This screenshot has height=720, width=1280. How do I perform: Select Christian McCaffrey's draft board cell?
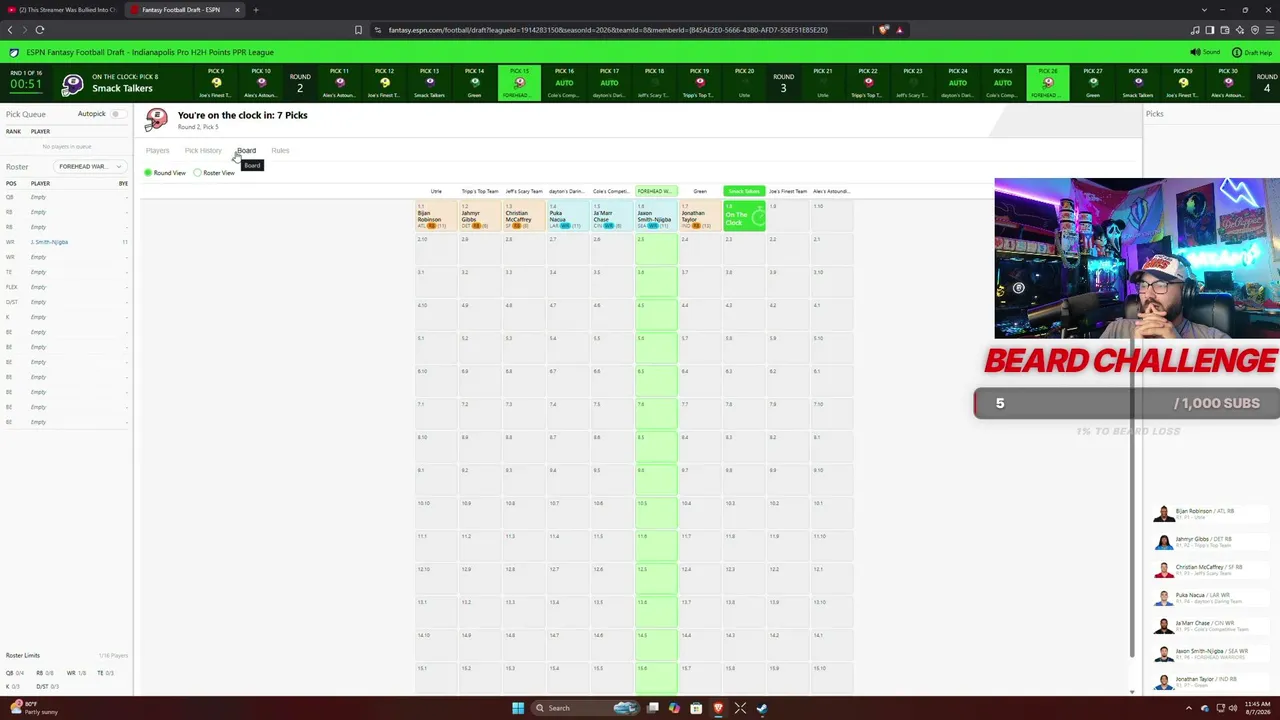(524, 217)
